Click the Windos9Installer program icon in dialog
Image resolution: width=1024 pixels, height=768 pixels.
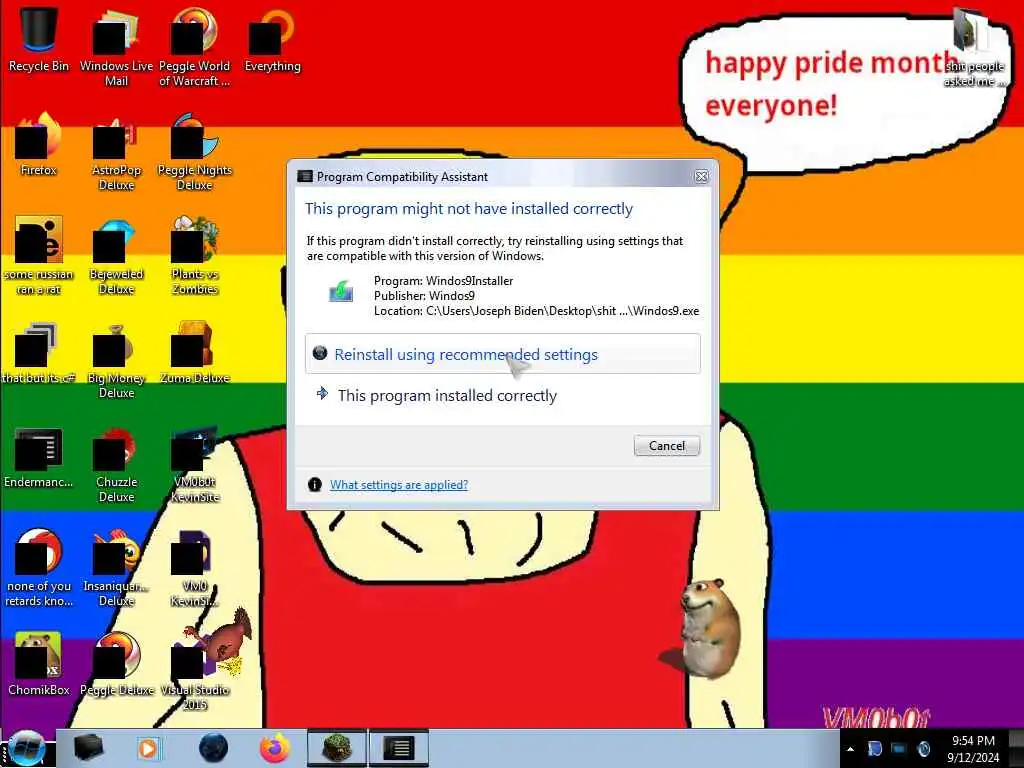(341, 291)
